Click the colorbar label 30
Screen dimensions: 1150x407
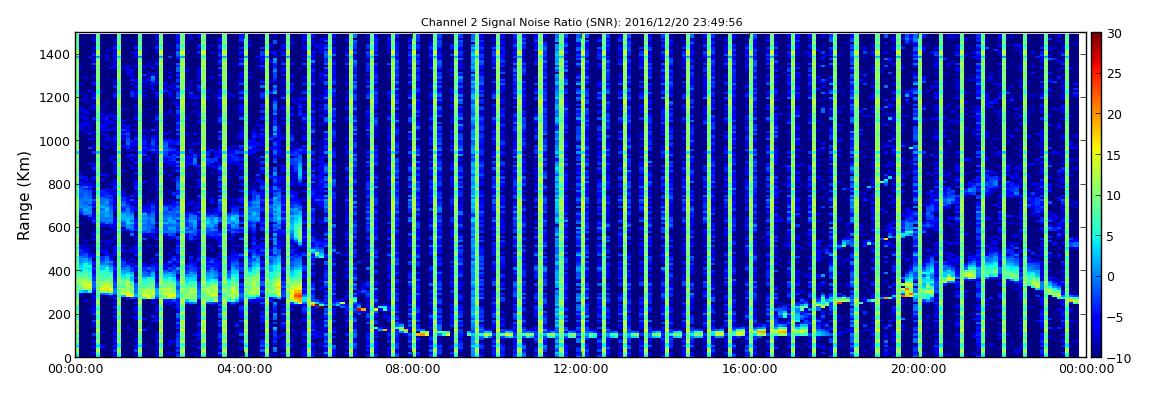[1115, 34]
